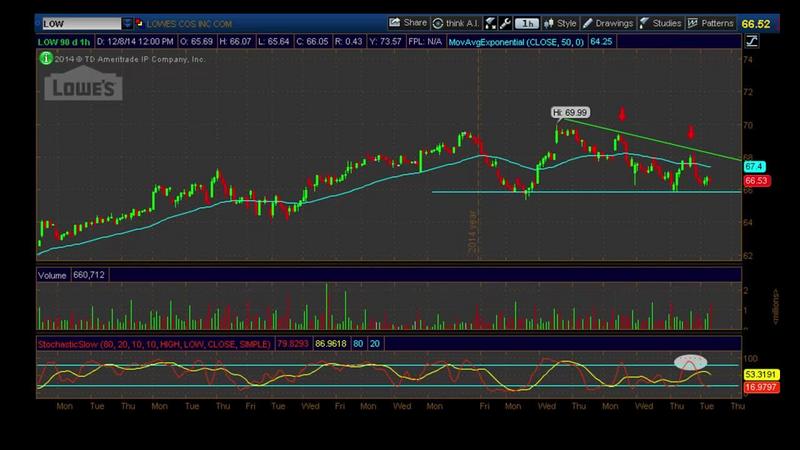Viewport: 800px width, 450px height.
Task: Click the red 66.53 price axis label
Action: (x=757, y=181)
